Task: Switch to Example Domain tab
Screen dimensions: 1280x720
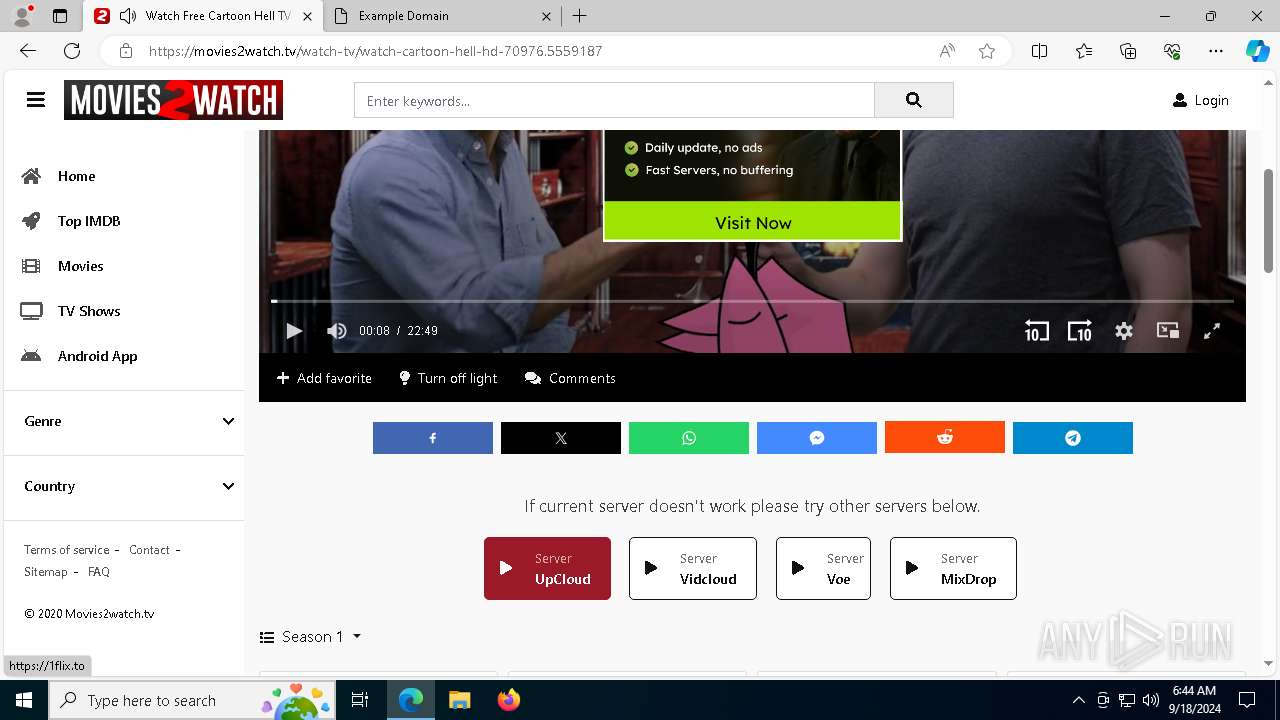Action: pyautogui.click(x=444, y=16)
